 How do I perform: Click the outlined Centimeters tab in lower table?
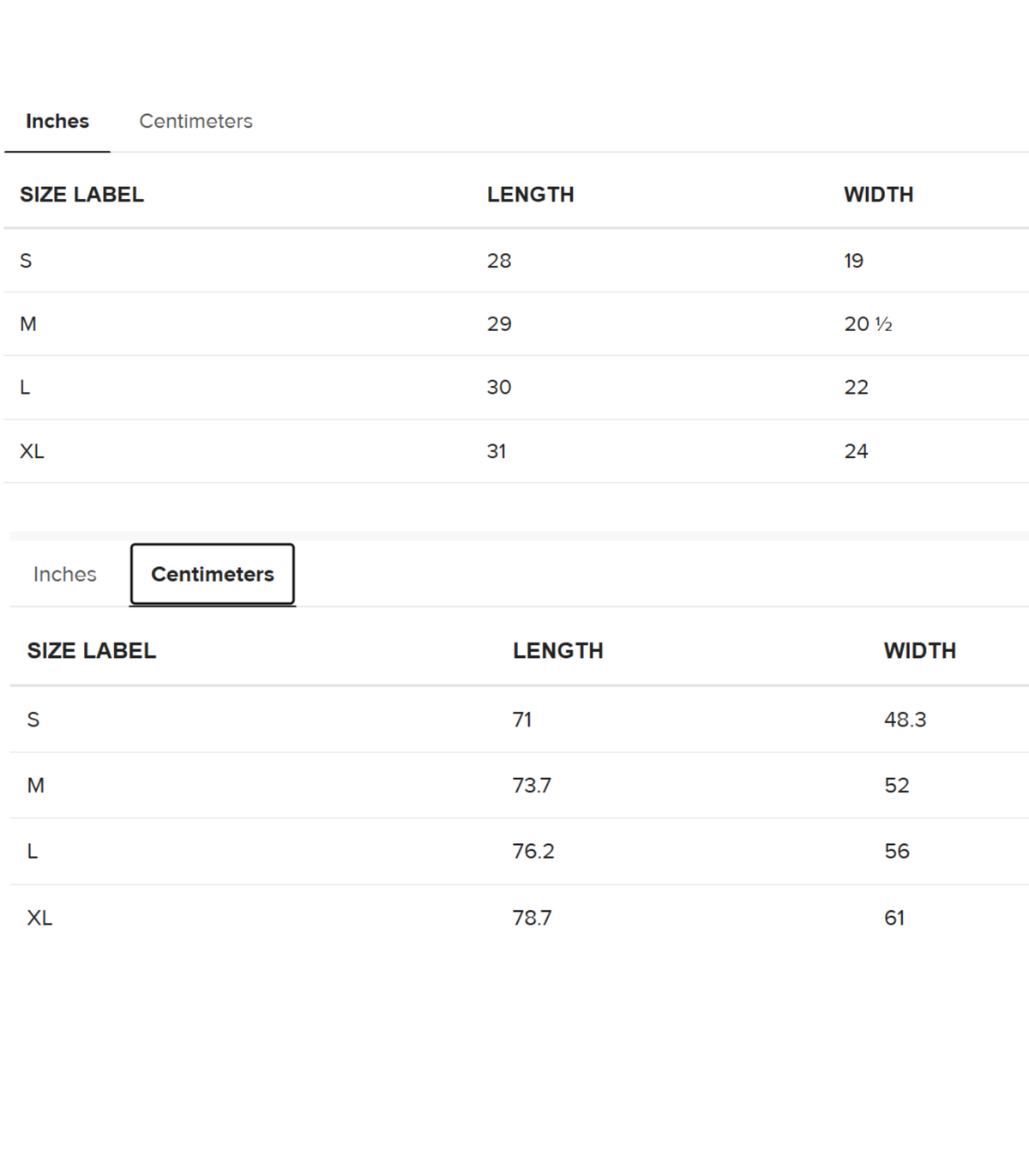(x=213, y=574)
